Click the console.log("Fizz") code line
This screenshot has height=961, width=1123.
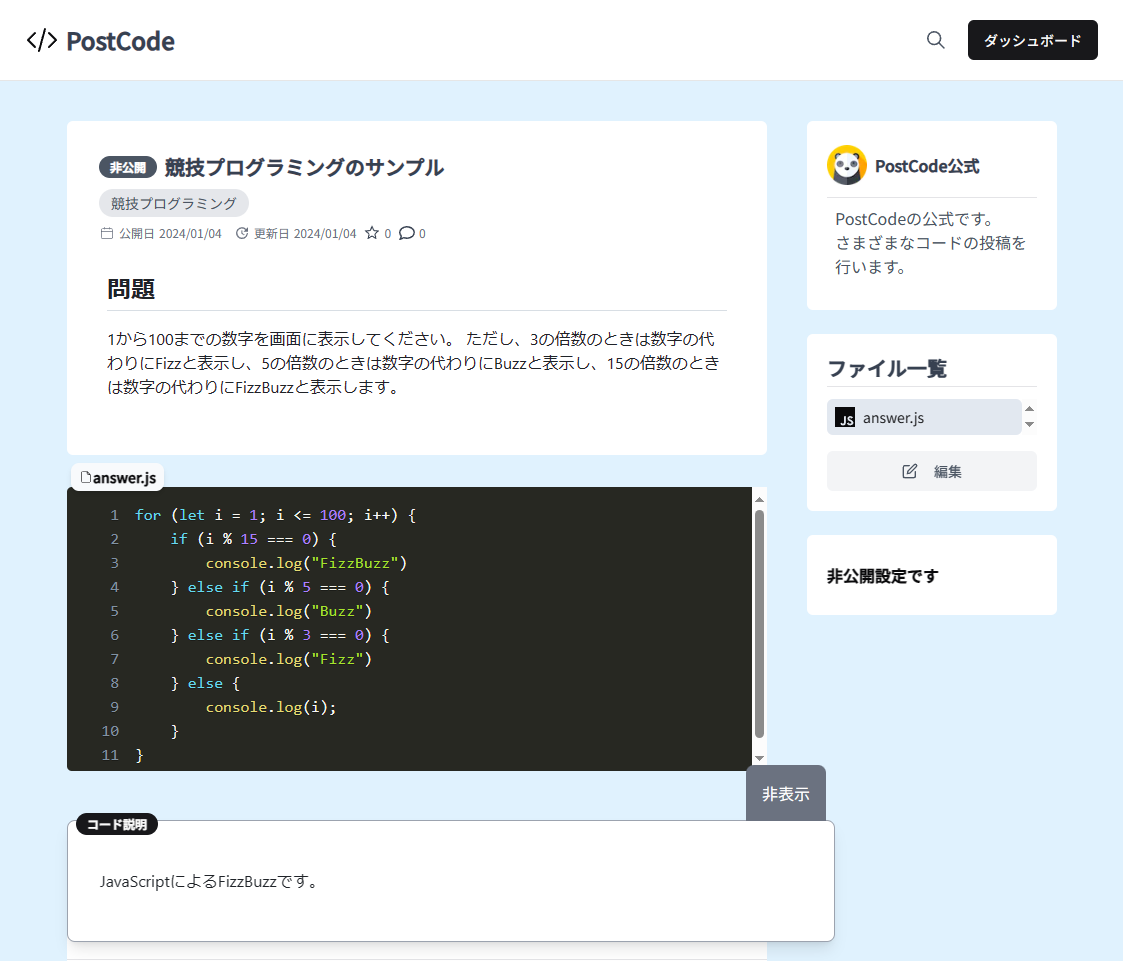pyautogui.click(x=289, y=659)
